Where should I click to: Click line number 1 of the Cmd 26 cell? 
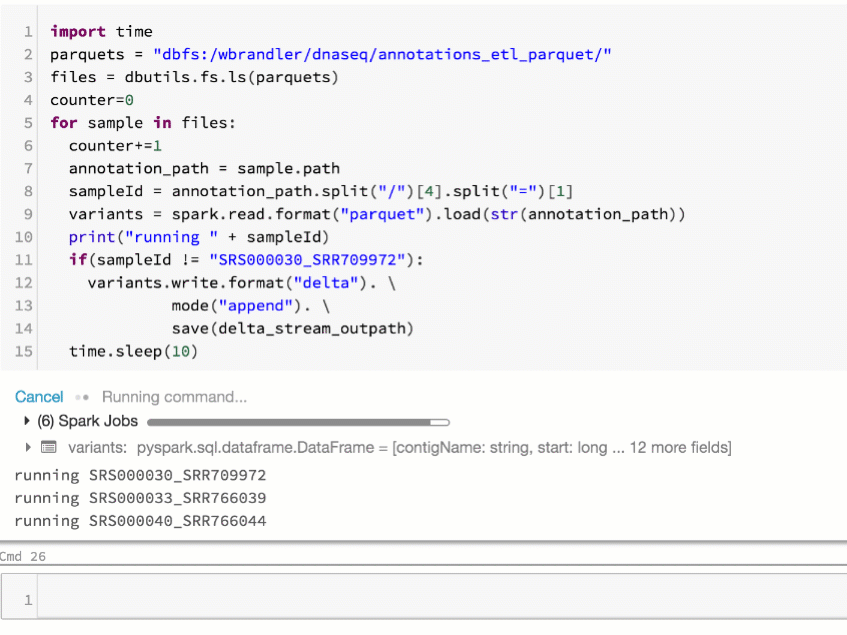[28, 600]
